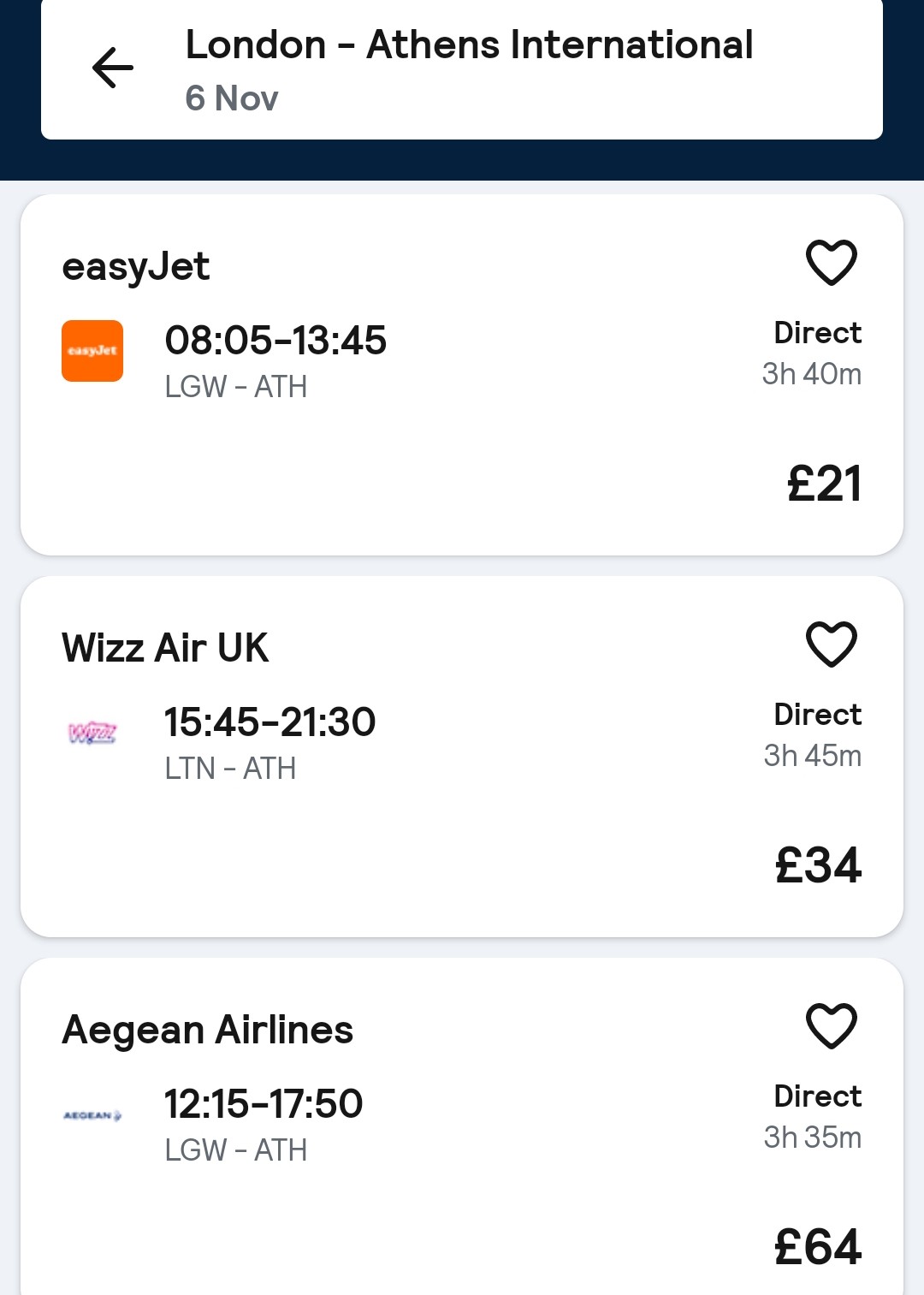924x1295 pixels.
Task: Open the easyJet flight title
Action: tap(136, 266)
